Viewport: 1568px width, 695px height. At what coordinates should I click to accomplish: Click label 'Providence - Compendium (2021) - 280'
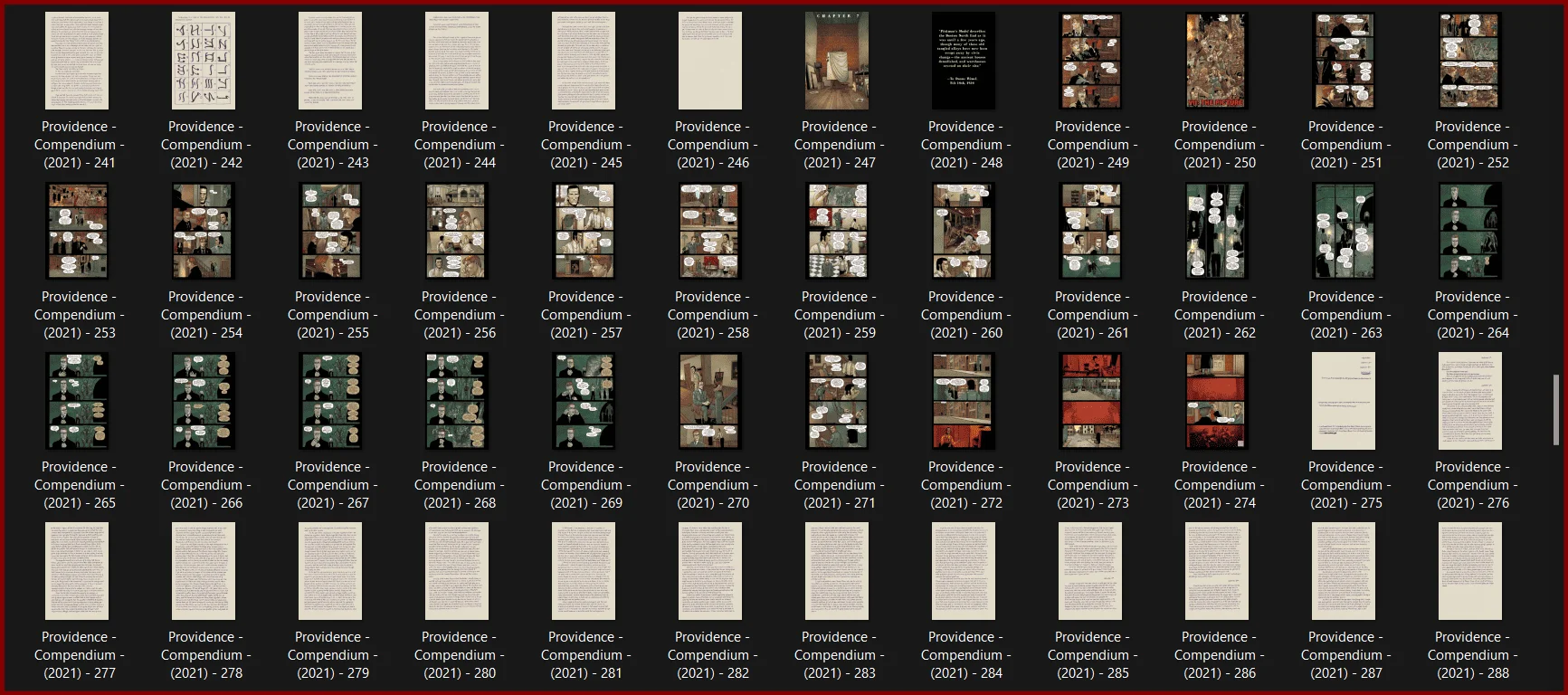pos(460,655)
